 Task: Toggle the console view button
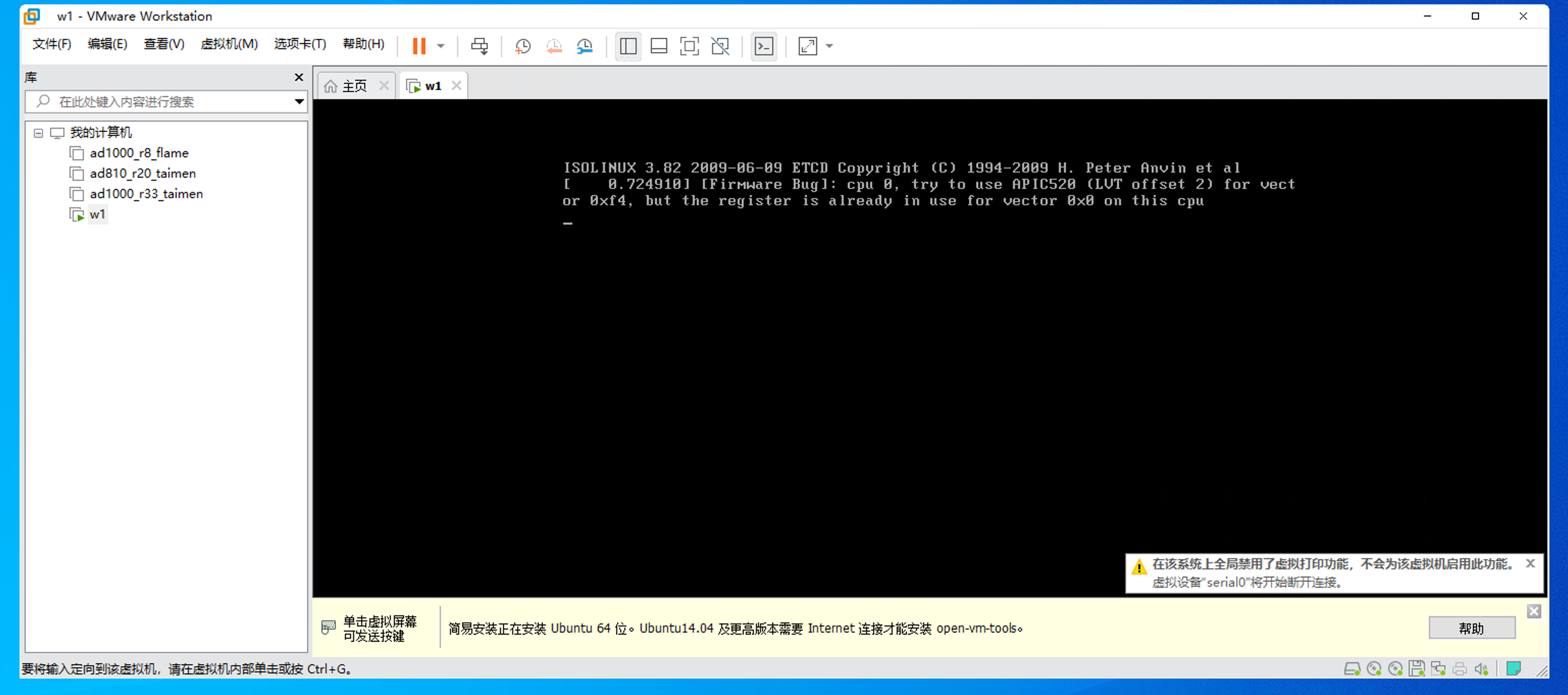(x=763, y=46)
